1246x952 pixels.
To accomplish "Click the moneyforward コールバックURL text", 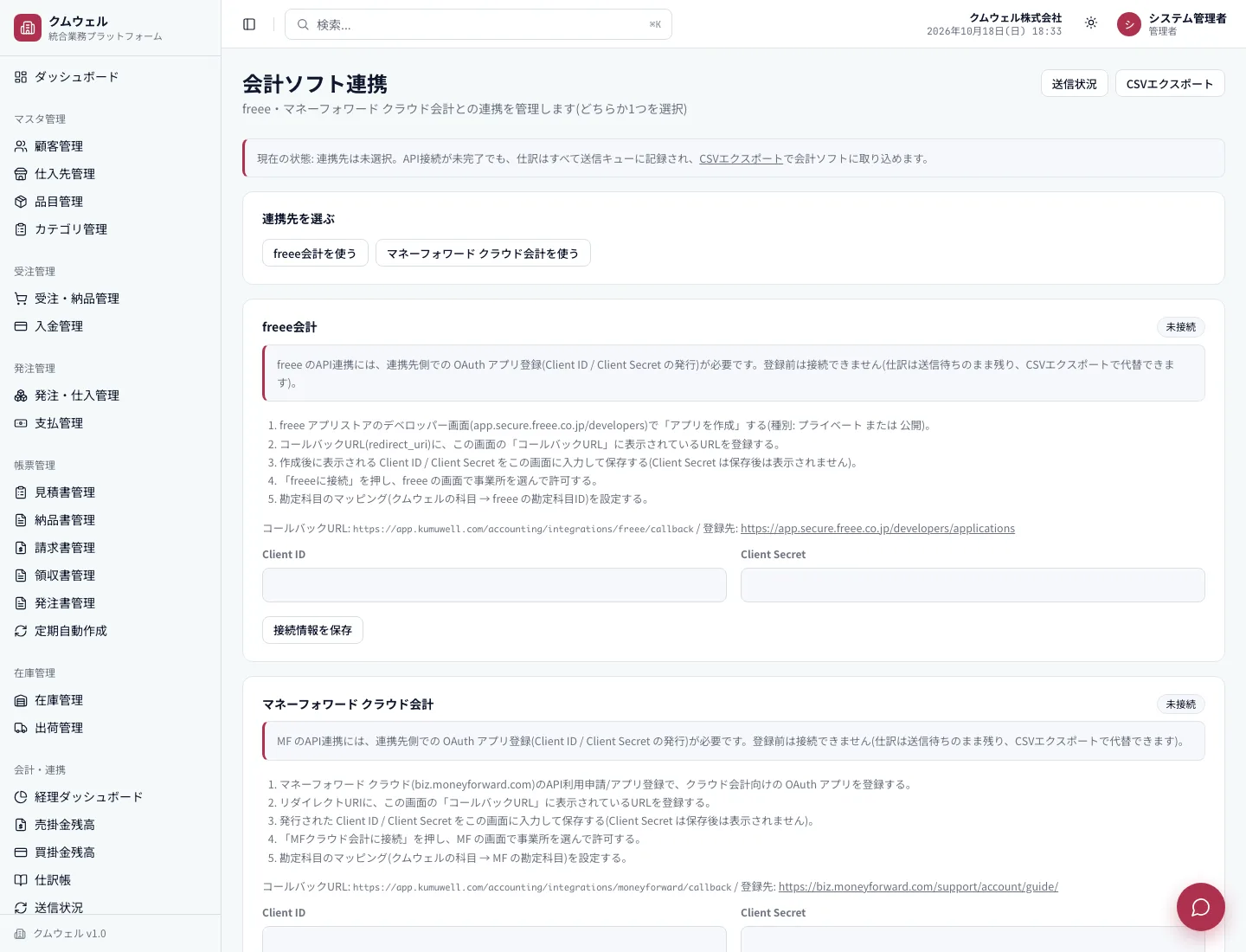I will (543, 887).
